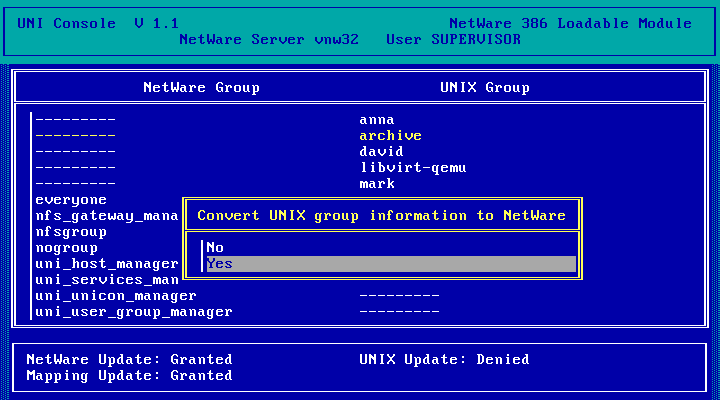The width and height of the screenshot is (720, 400).
Task: Click the Mapping Update: Granted status
Action: coord(129,376)
